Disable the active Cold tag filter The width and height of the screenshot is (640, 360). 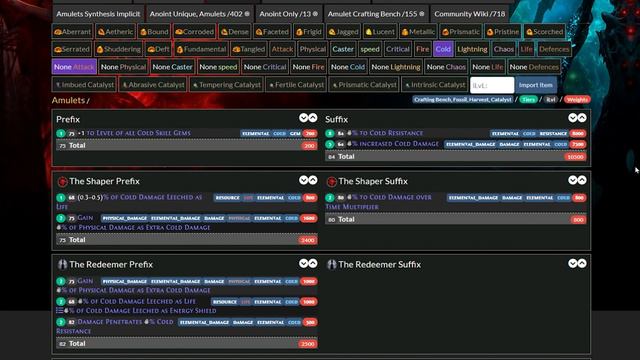pyautogui.click(x=443, y=49)
